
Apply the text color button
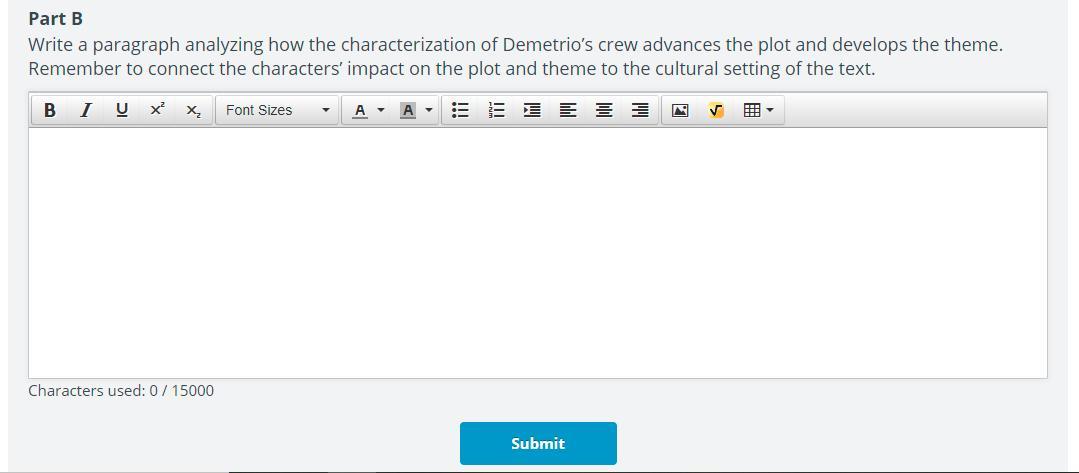360,110
